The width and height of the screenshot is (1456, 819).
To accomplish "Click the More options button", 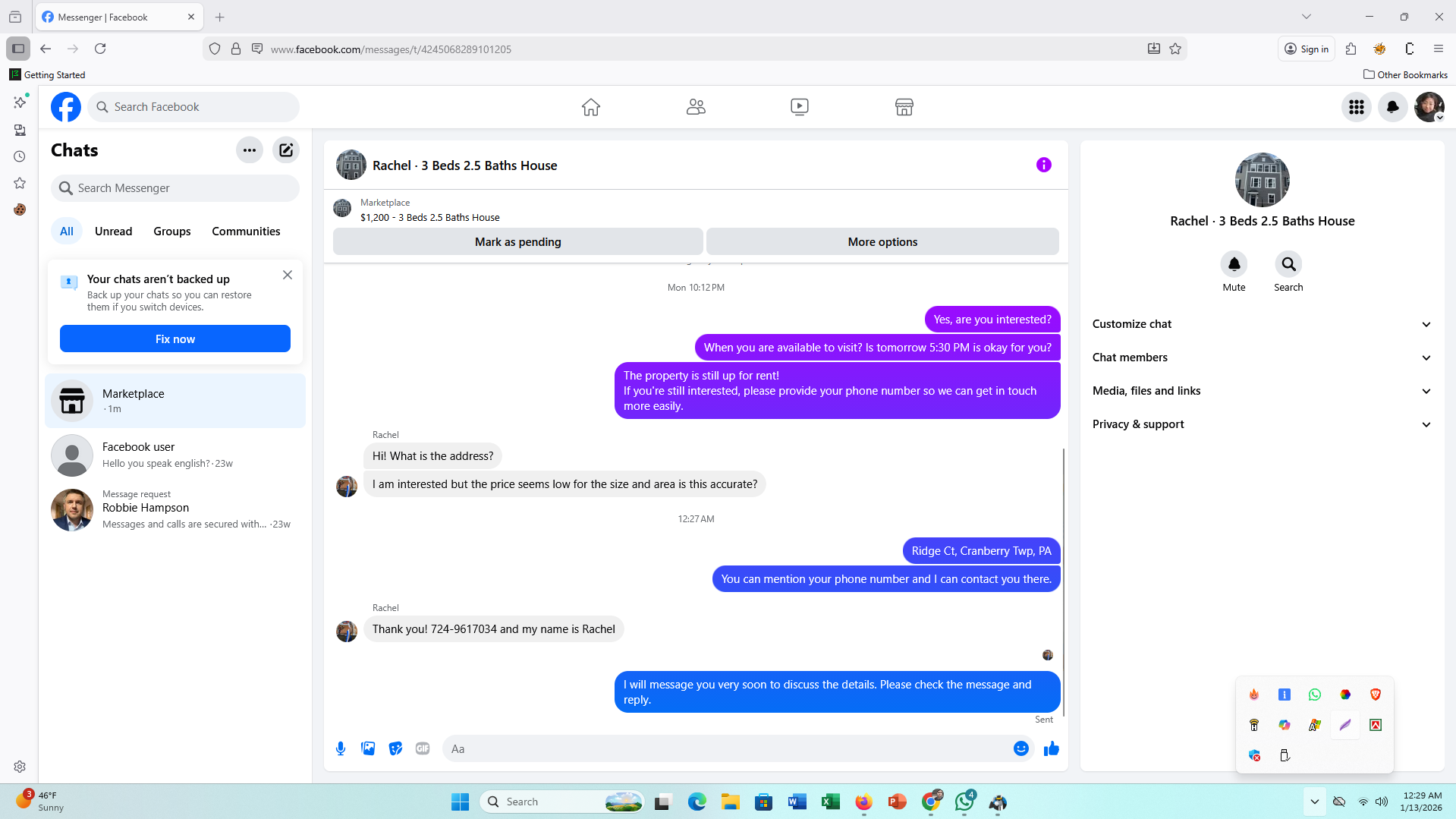I will tap(882, 241).
